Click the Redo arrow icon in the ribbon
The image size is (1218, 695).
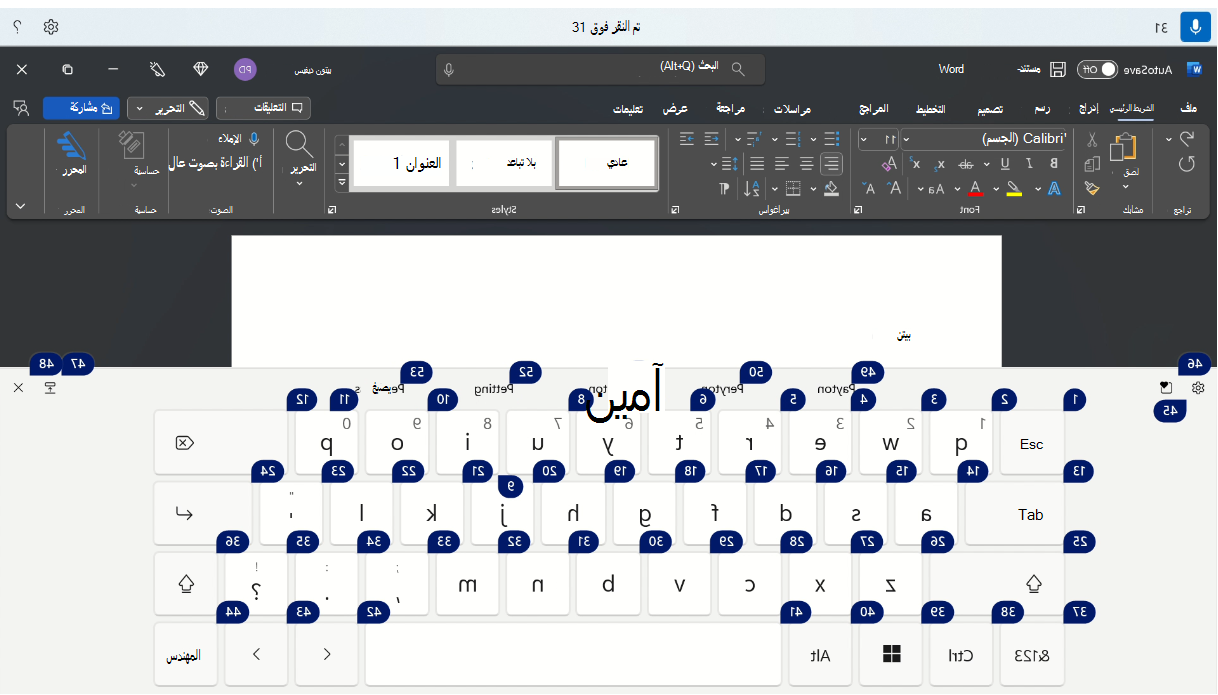(x=1186, y=164)
